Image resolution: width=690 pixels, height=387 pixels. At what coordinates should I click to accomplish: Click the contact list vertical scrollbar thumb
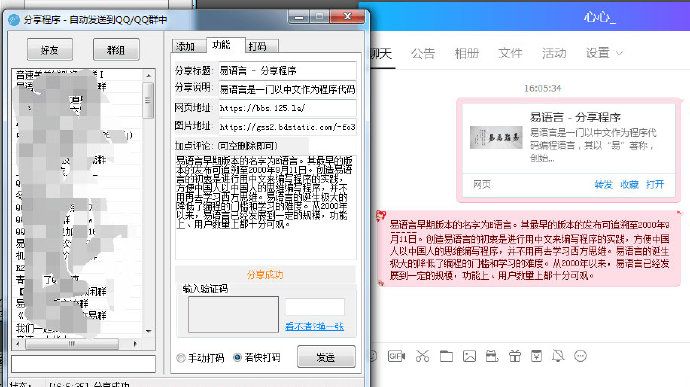click(149, 100)
